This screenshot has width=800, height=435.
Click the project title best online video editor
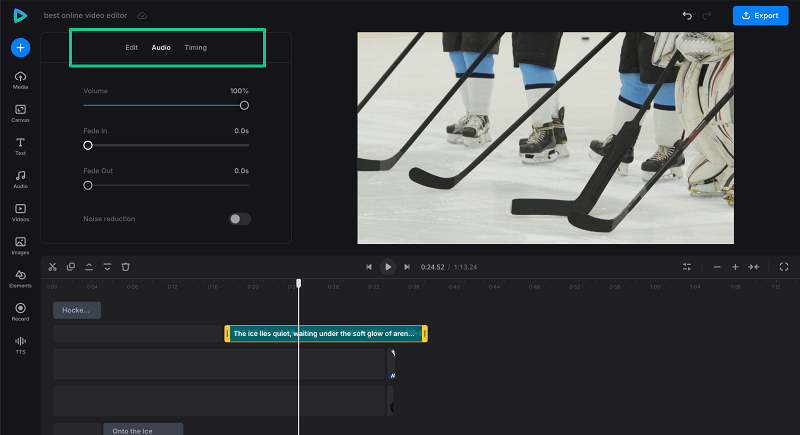coord(85,15)
